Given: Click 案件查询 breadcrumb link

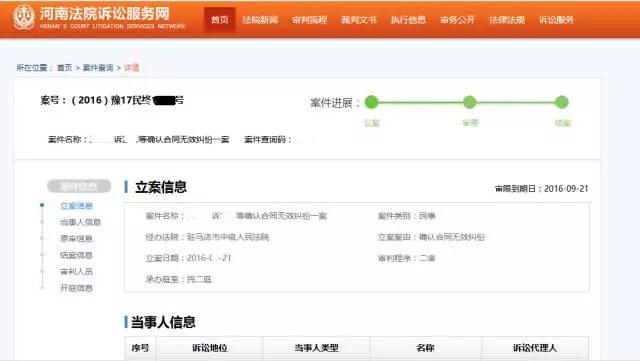Looking at the screenshot, I should 98,68.
